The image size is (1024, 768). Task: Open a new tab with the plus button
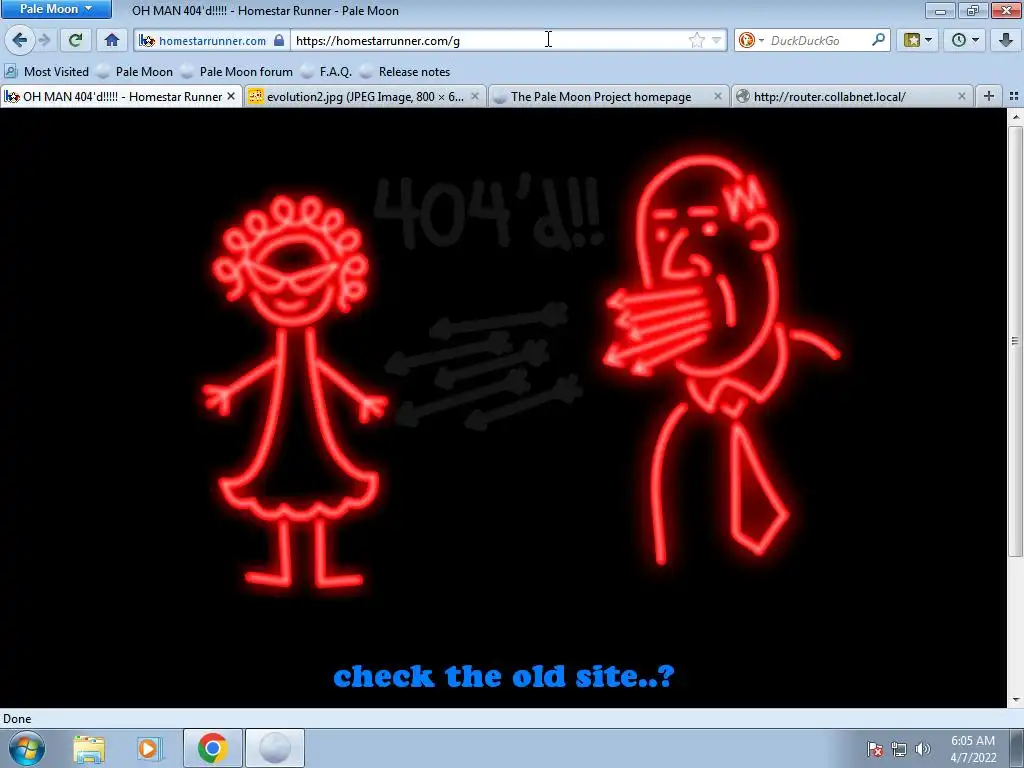click(x=989, y=96)
